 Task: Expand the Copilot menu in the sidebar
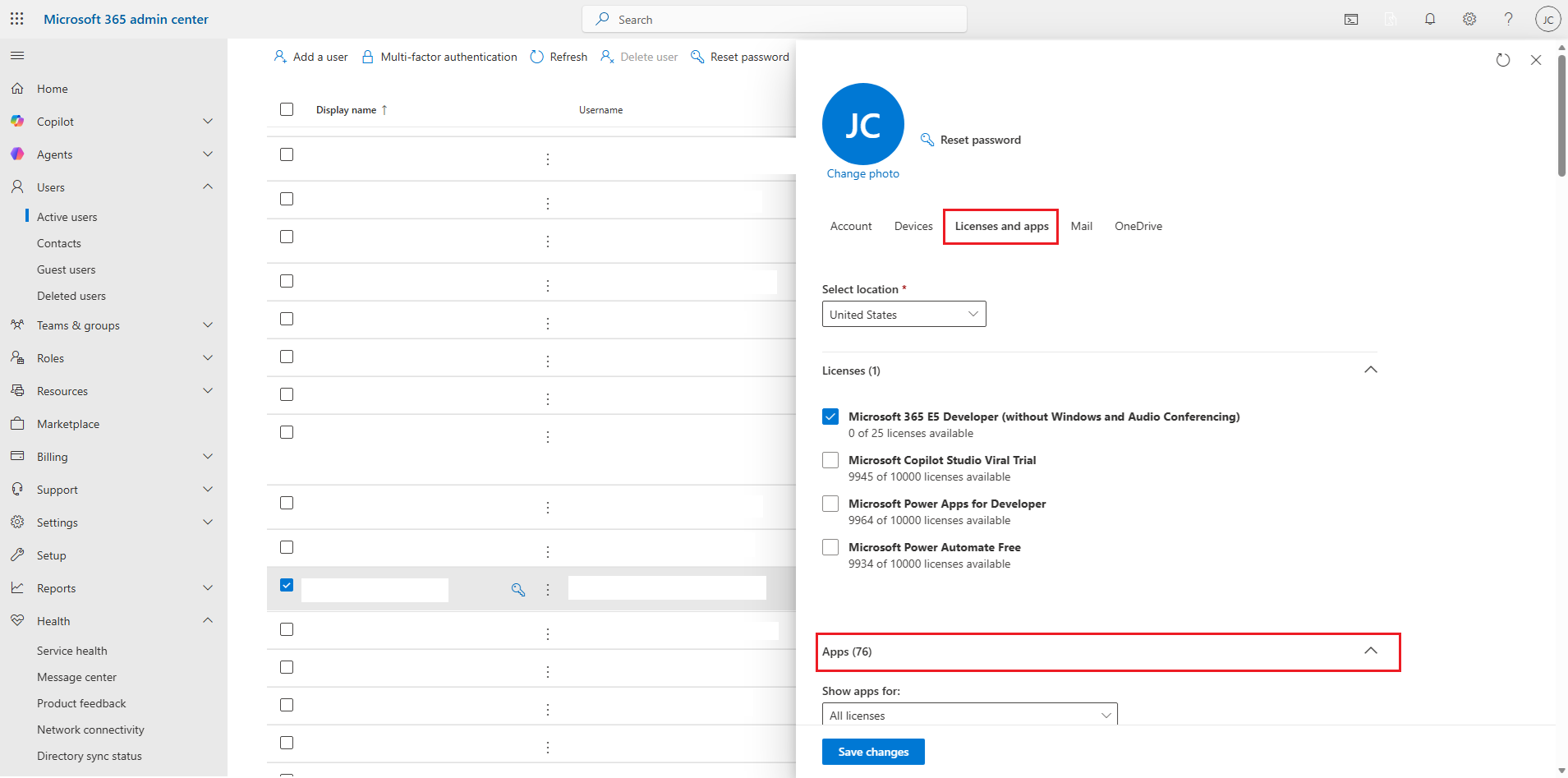[208, 122]
